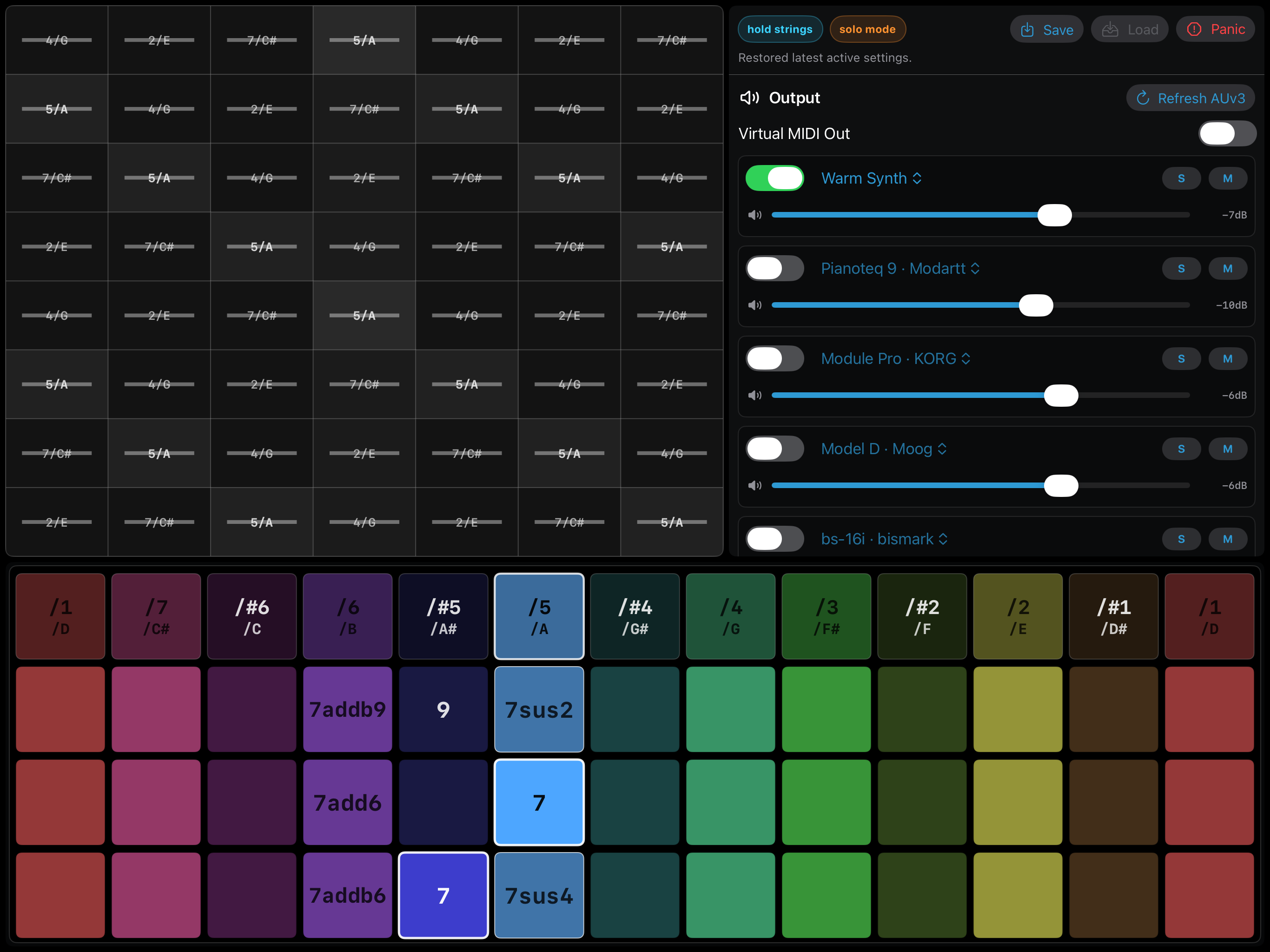Select the /7 /C# root pad
This screenshot has height=952, width=1270.
(156, 616)
